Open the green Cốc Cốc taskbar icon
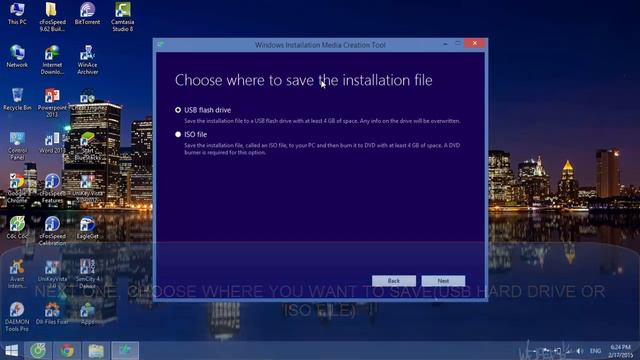Screen dimensions: 640x360 click(x=38, y=351)
